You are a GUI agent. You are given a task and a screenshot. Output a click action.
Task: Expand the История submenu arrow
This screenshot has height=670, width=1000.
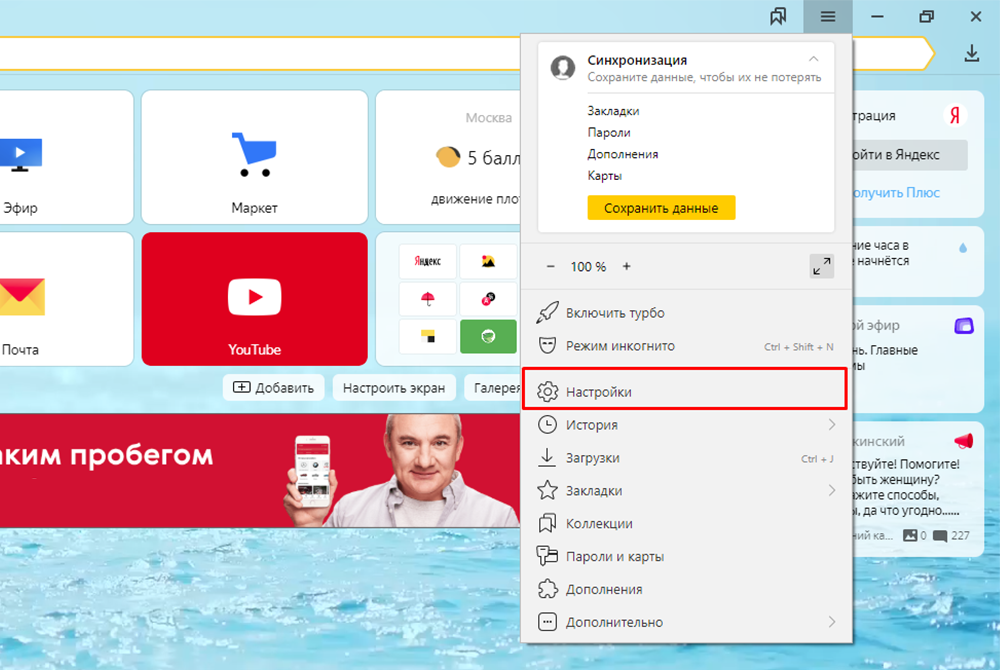point(832,425)
